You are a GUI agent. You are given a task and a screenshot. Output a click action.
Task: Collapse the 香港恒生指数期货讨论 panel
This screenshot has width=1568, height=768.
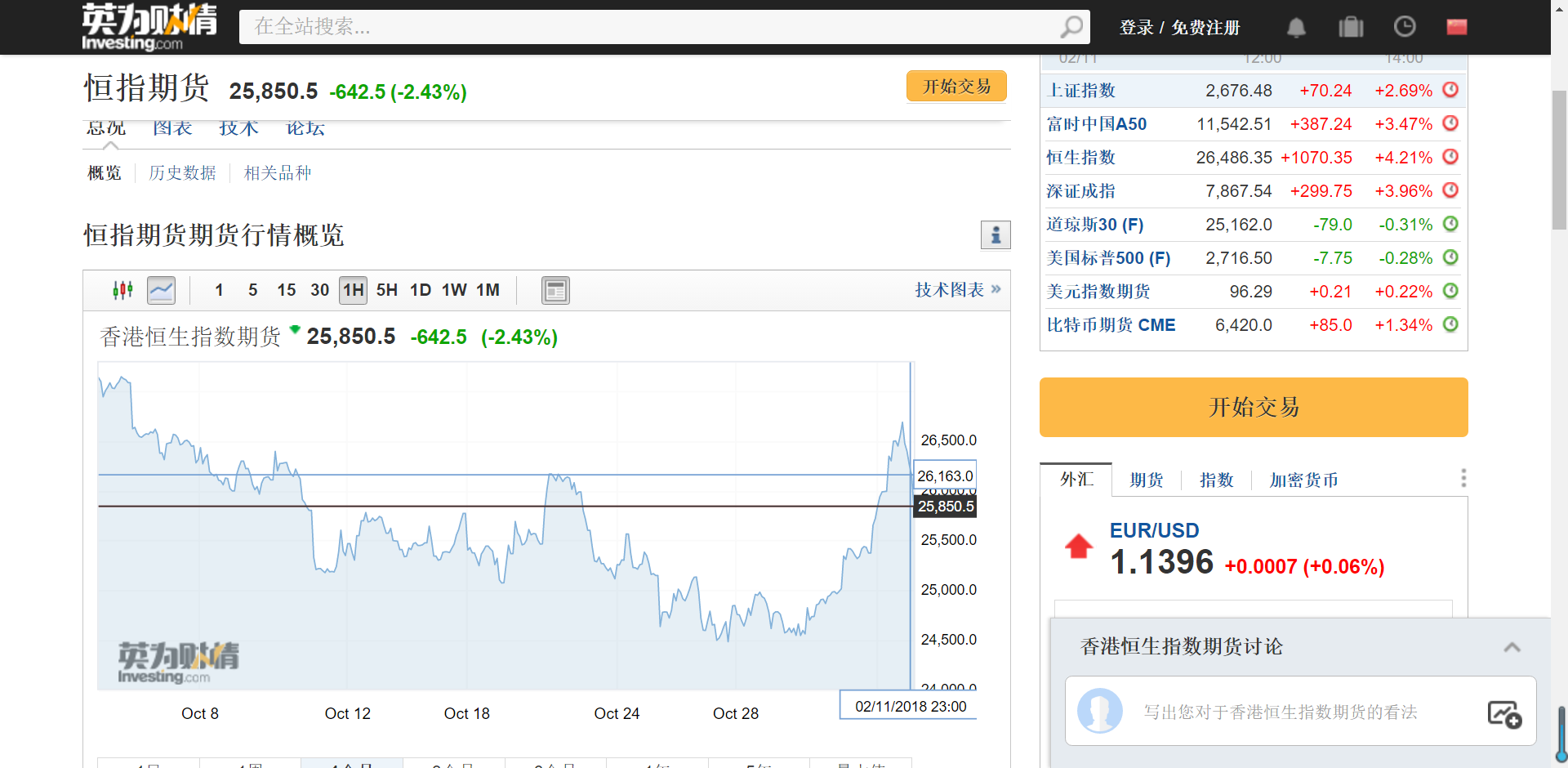(1512, 647)
